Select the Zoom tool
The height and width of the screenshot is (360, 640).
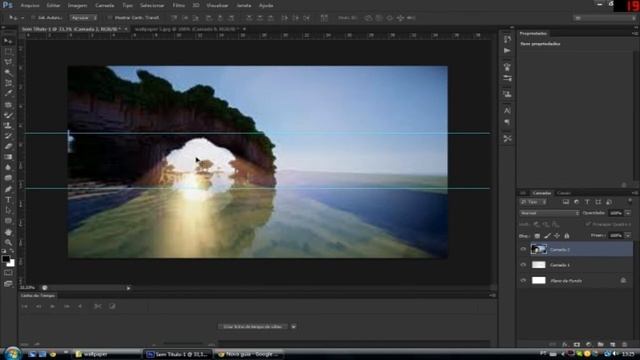(8, 242)
